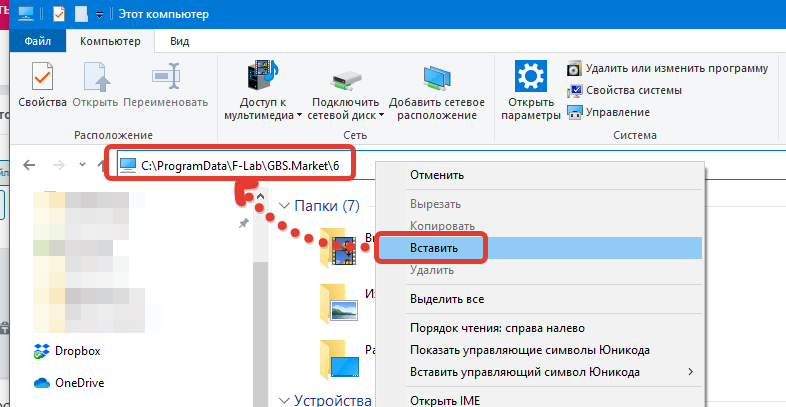Image resolution: width=786 pixels, height=407 pixels.
Task: Switch to the Вид ribbon tab
Action: coord(180,41)
